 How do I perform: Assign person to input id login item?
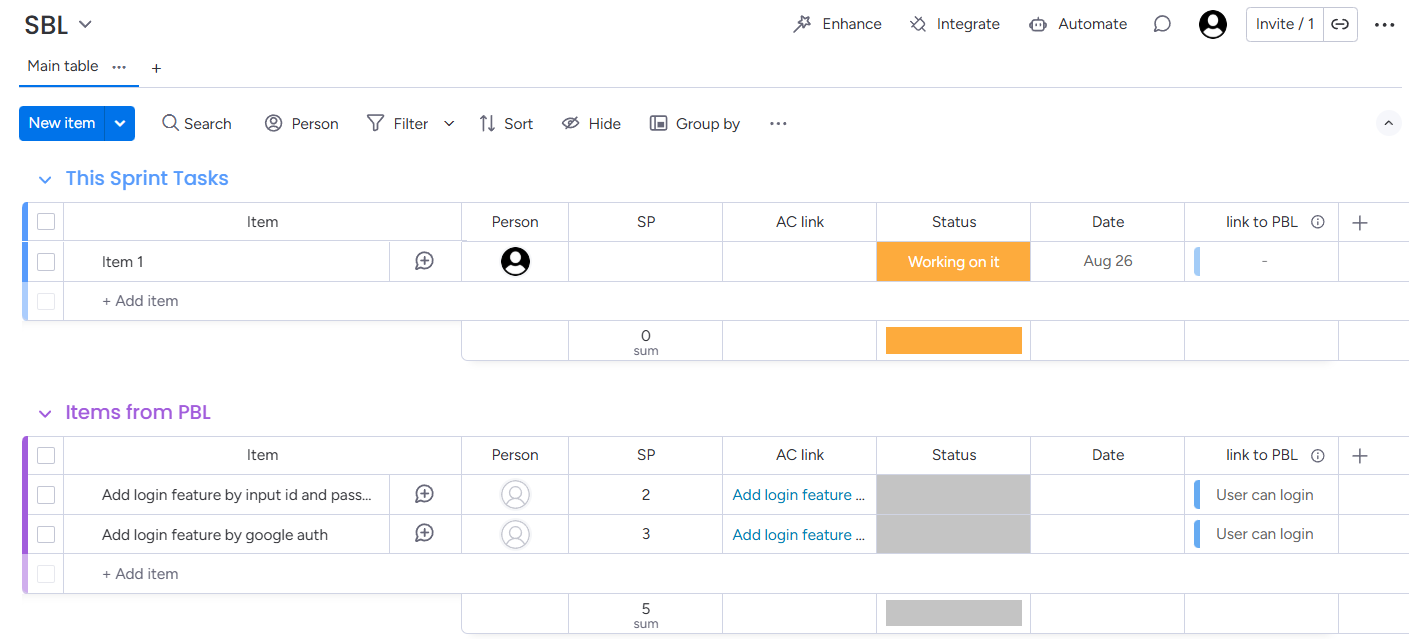[515, 494]
